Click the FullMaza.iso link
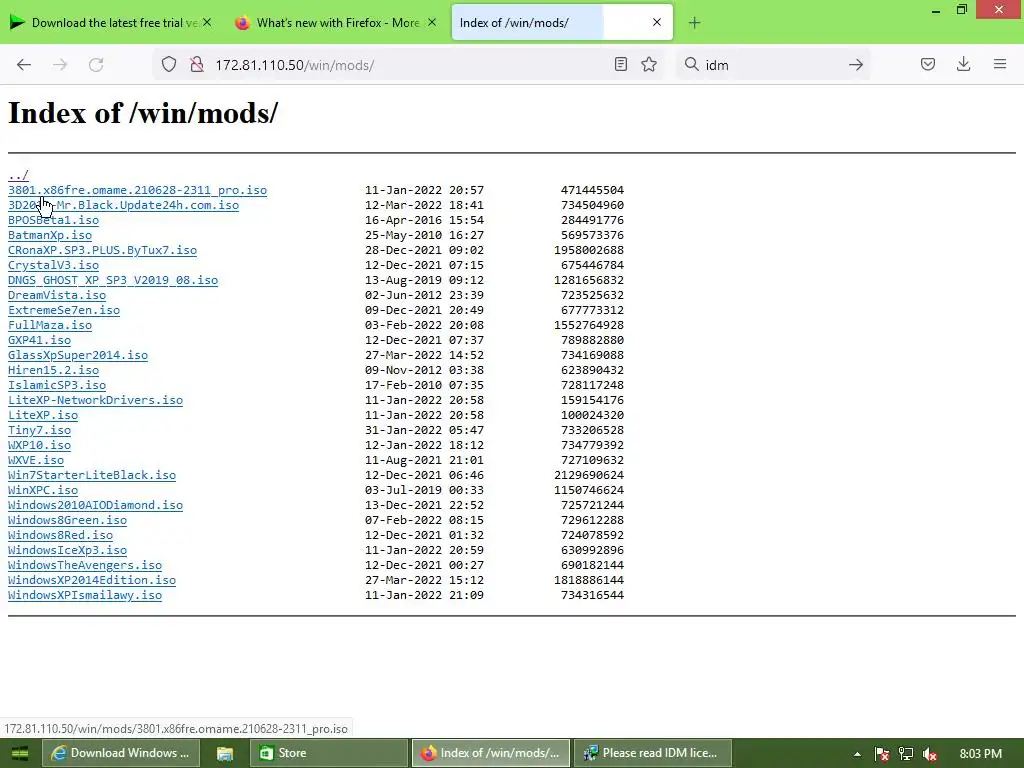 pyautogui.click(x=50, y=325)
